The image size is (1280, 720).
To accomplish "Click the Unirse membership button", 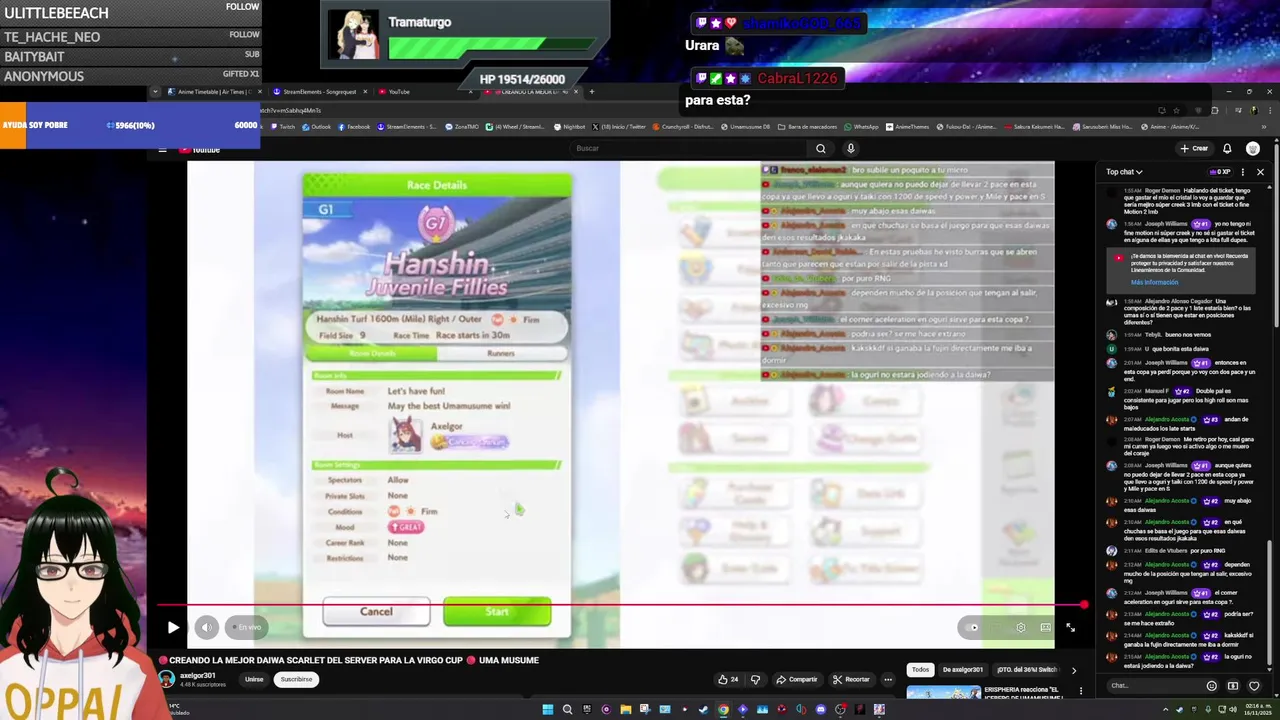I will [x=254, y=679].
